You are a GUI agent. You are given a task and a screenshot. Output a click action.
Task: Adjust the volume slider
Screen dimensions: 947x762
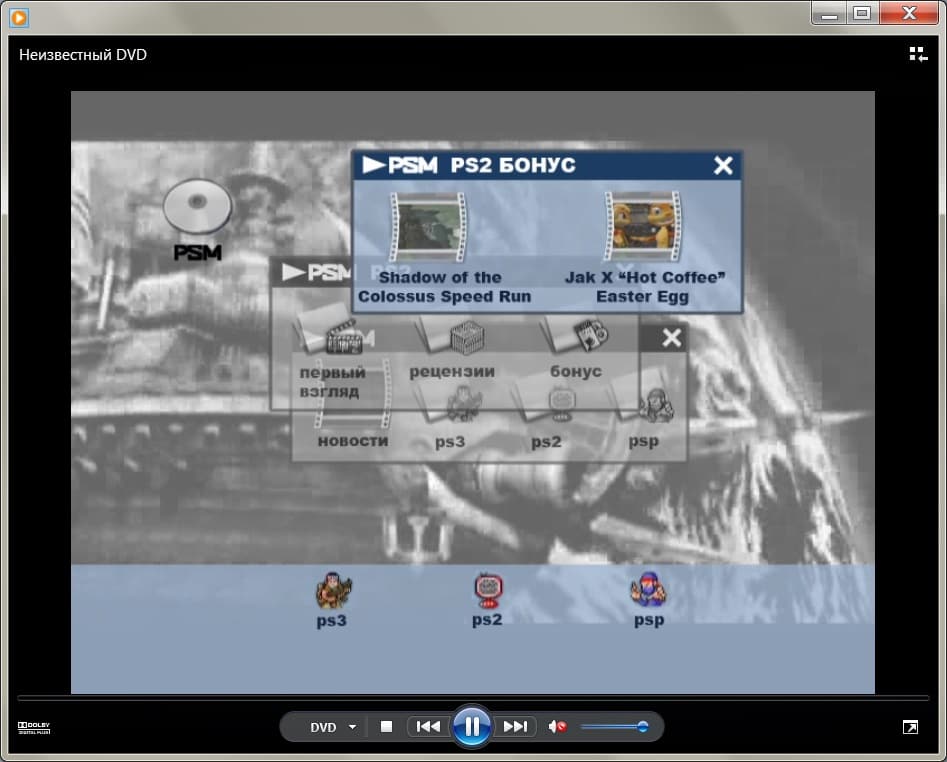click(614, 726)
